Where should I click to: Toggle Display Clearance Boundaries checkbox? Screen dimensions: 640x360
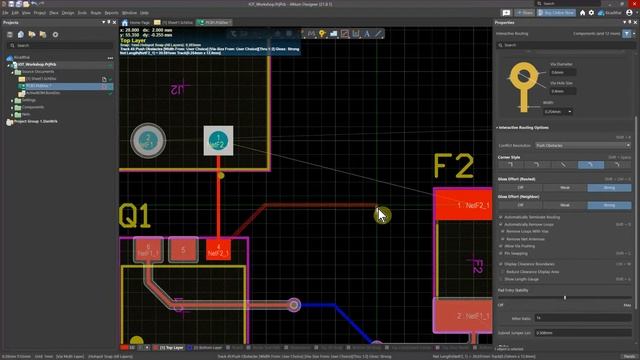pos(501,264)
